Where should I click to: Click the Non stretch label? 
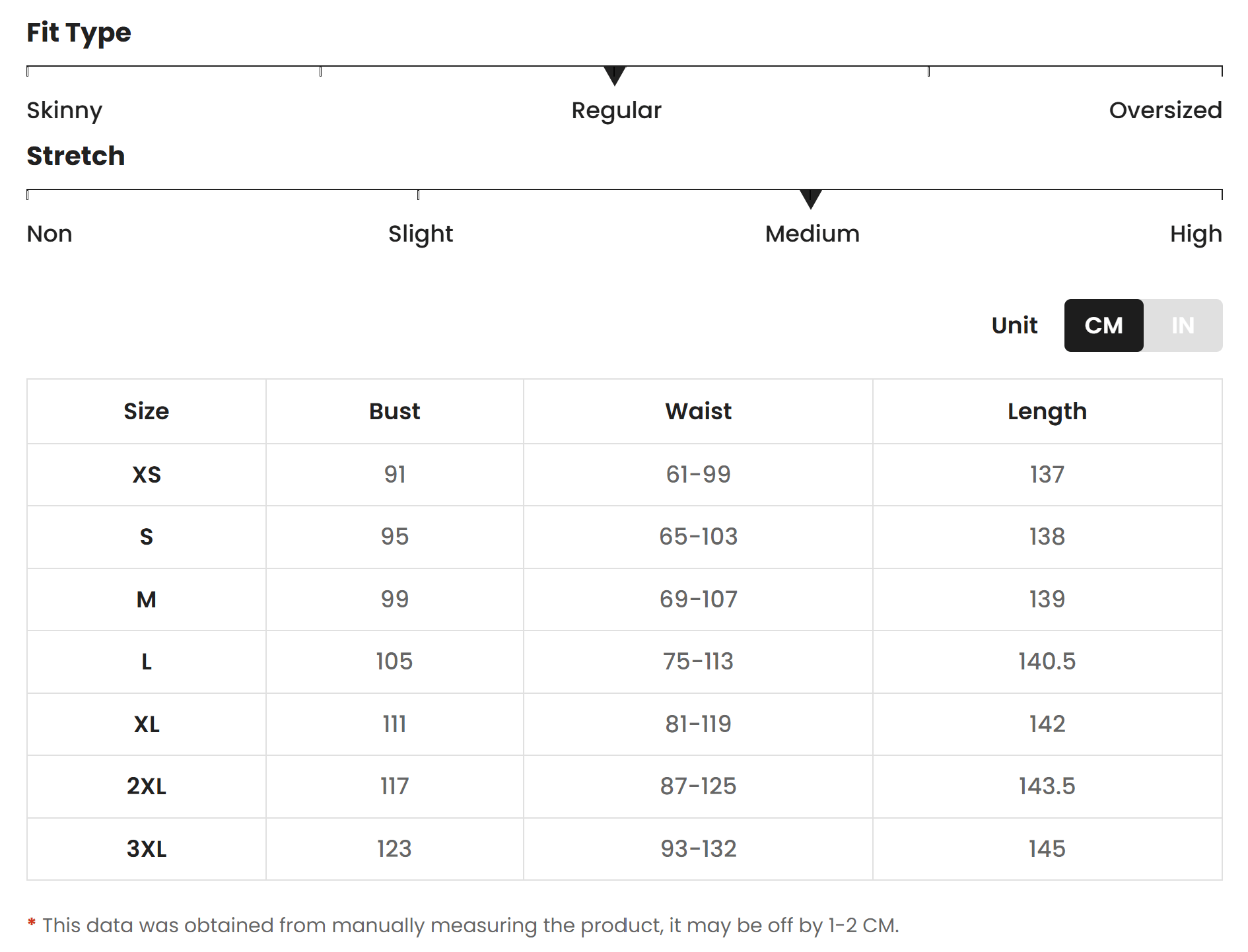pyautogui.click(x=50, y=234)
